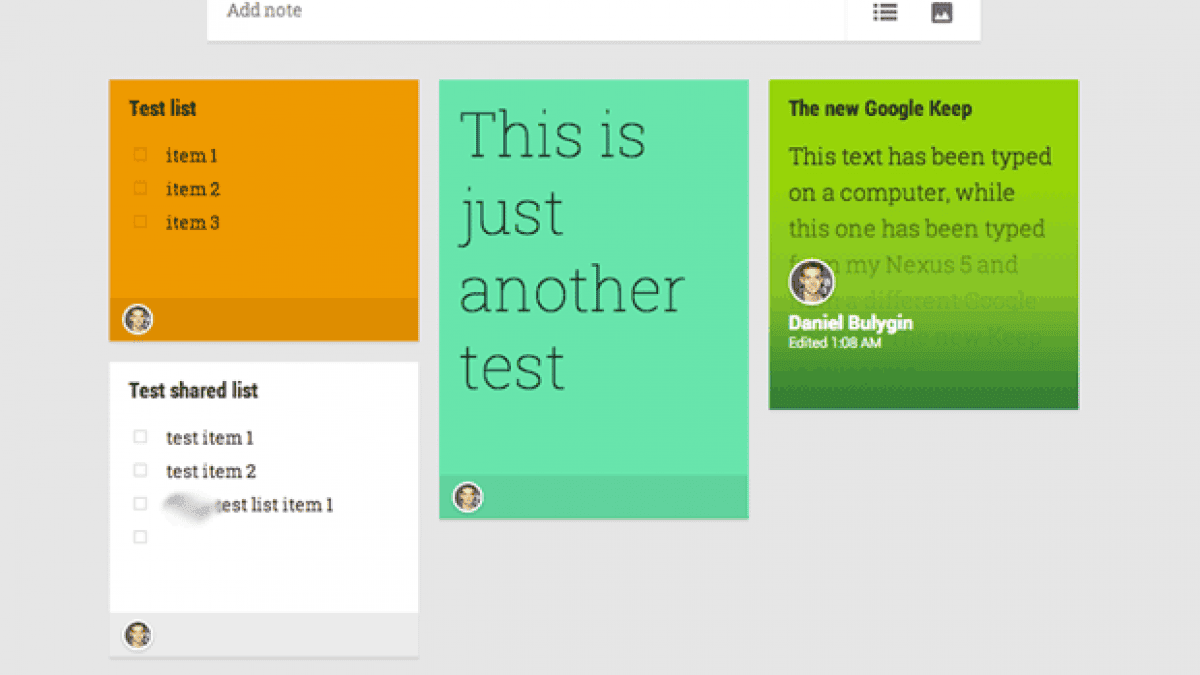Image resolution: width=1200 pixels, height=675 pixels.
Task: Tick the test item 1 checkbox
Action: [141, 437]
